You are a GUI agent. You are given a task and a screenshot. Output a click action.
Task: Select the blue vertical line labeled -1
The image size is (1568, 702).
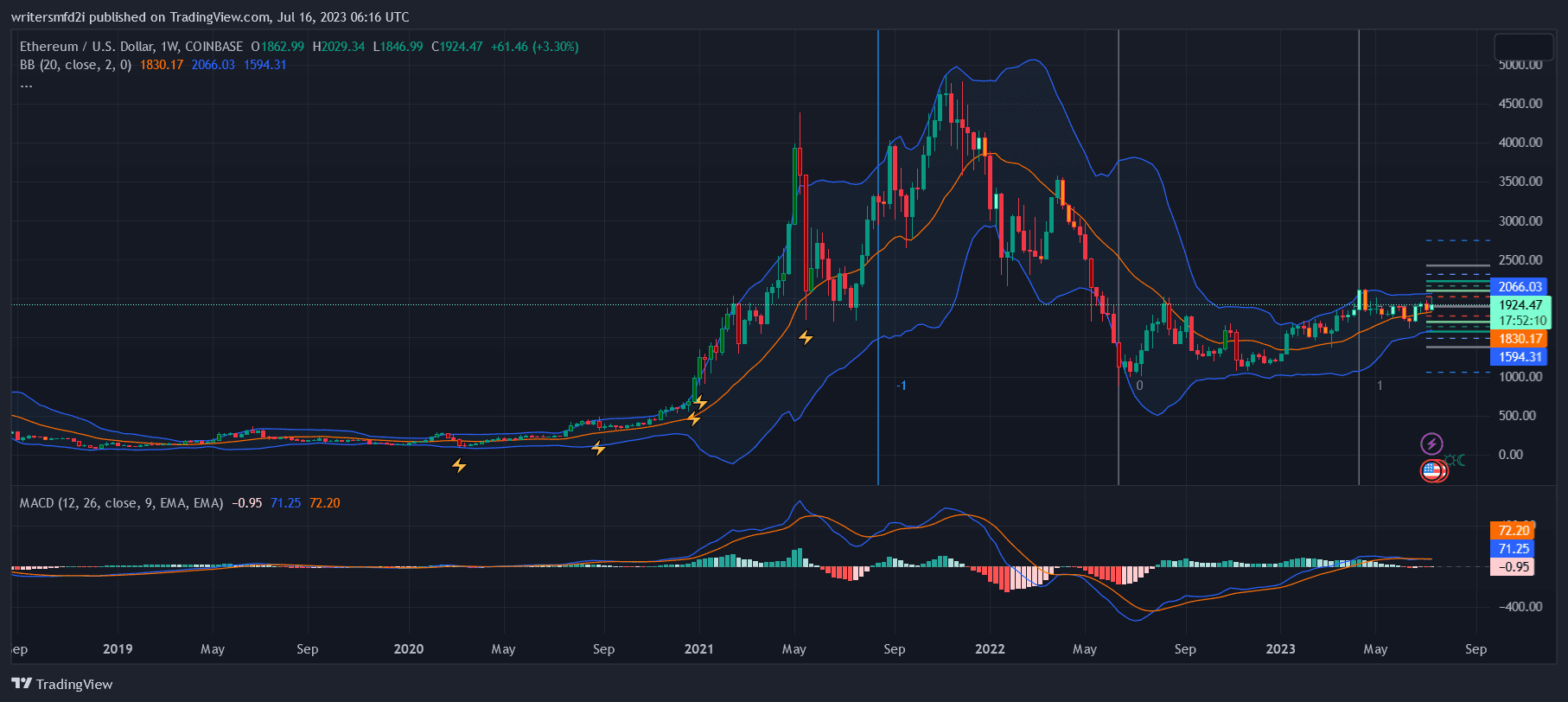tap(878, 259)
